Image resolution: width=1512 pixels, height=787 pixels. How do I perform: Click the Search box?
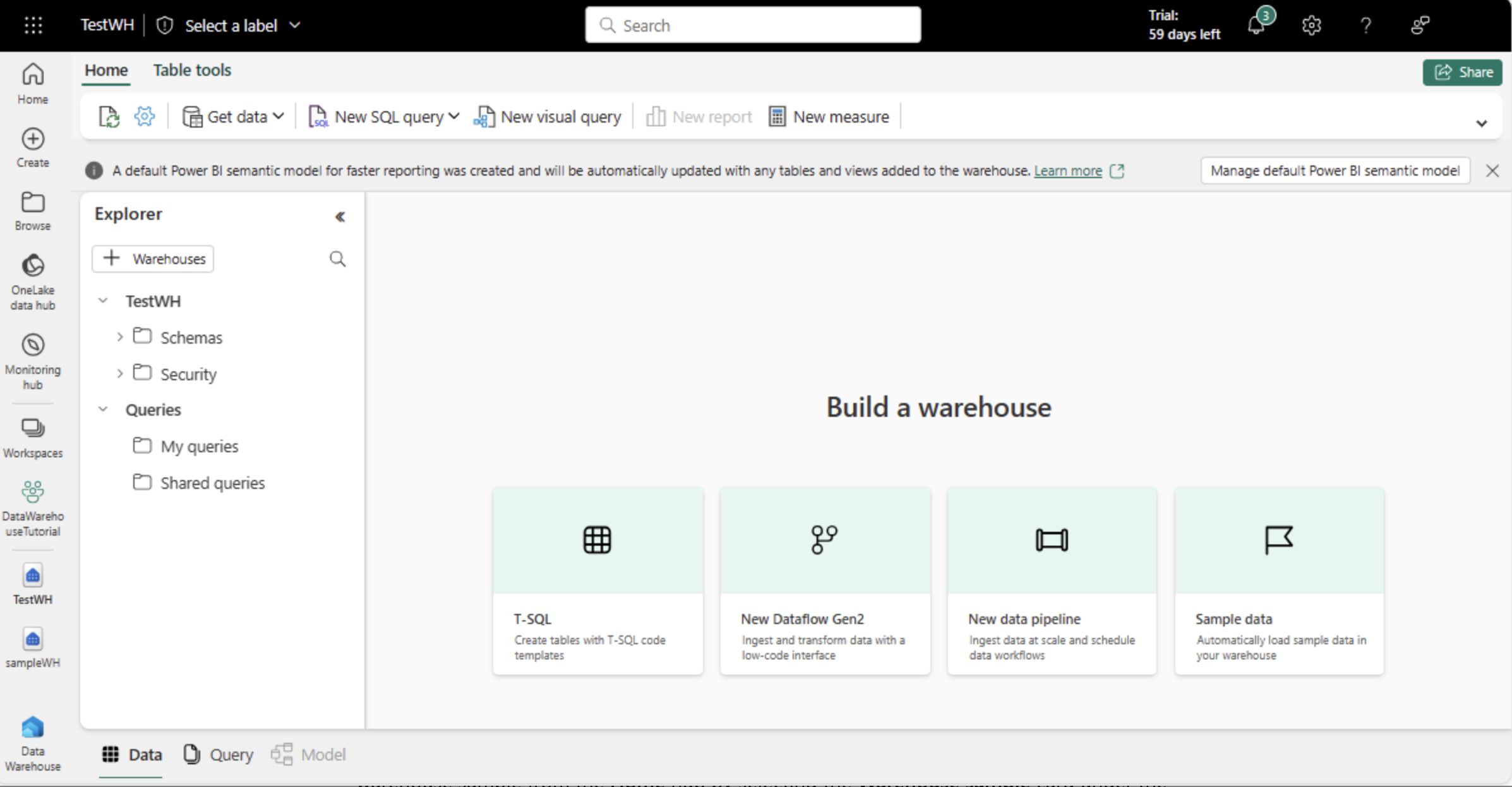point(753,25)
